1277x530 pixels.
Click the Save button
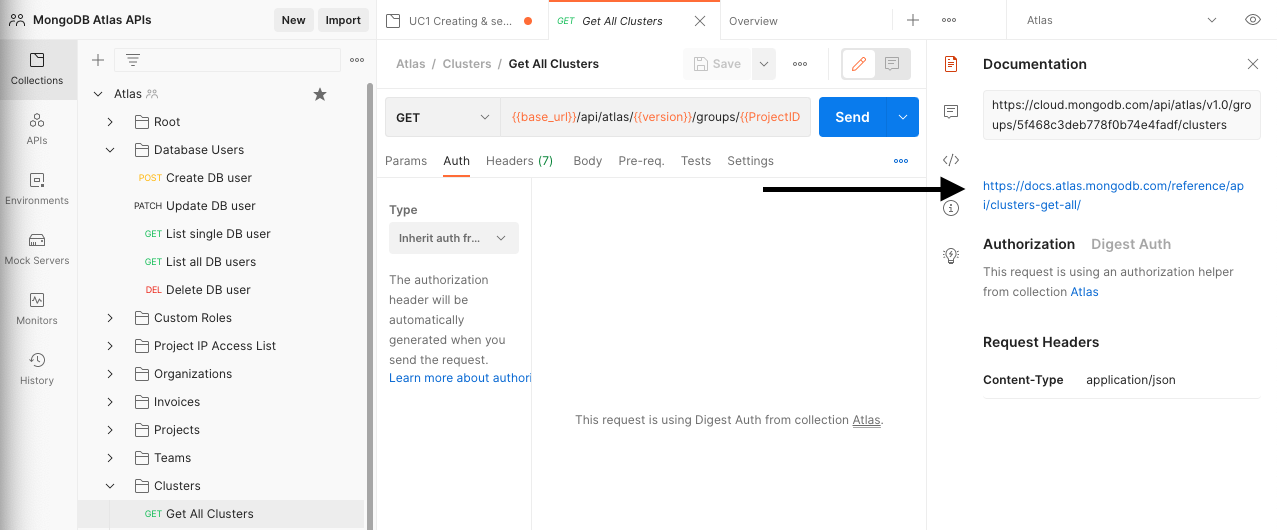[x=717, y=64]
